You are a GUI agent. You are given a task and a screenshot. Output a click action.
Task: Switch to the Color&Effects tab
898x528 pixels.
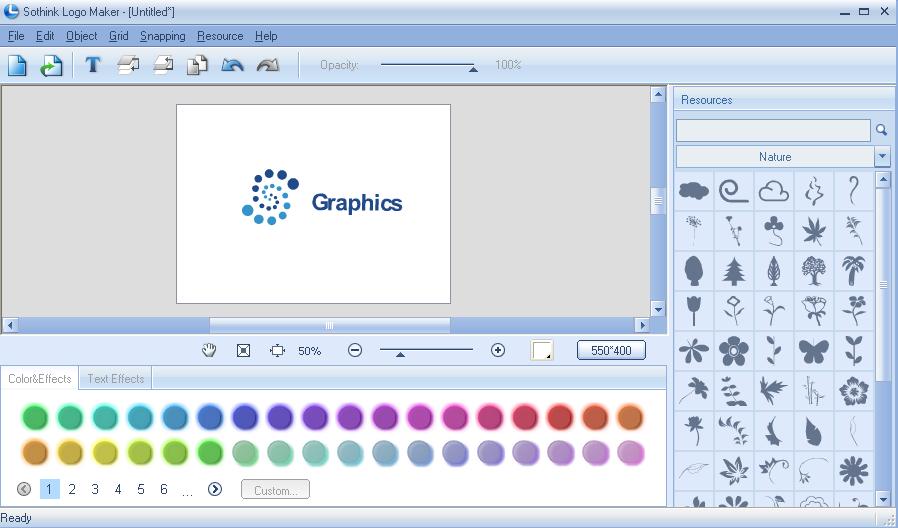pyautogui.click(x=40, y=379)
